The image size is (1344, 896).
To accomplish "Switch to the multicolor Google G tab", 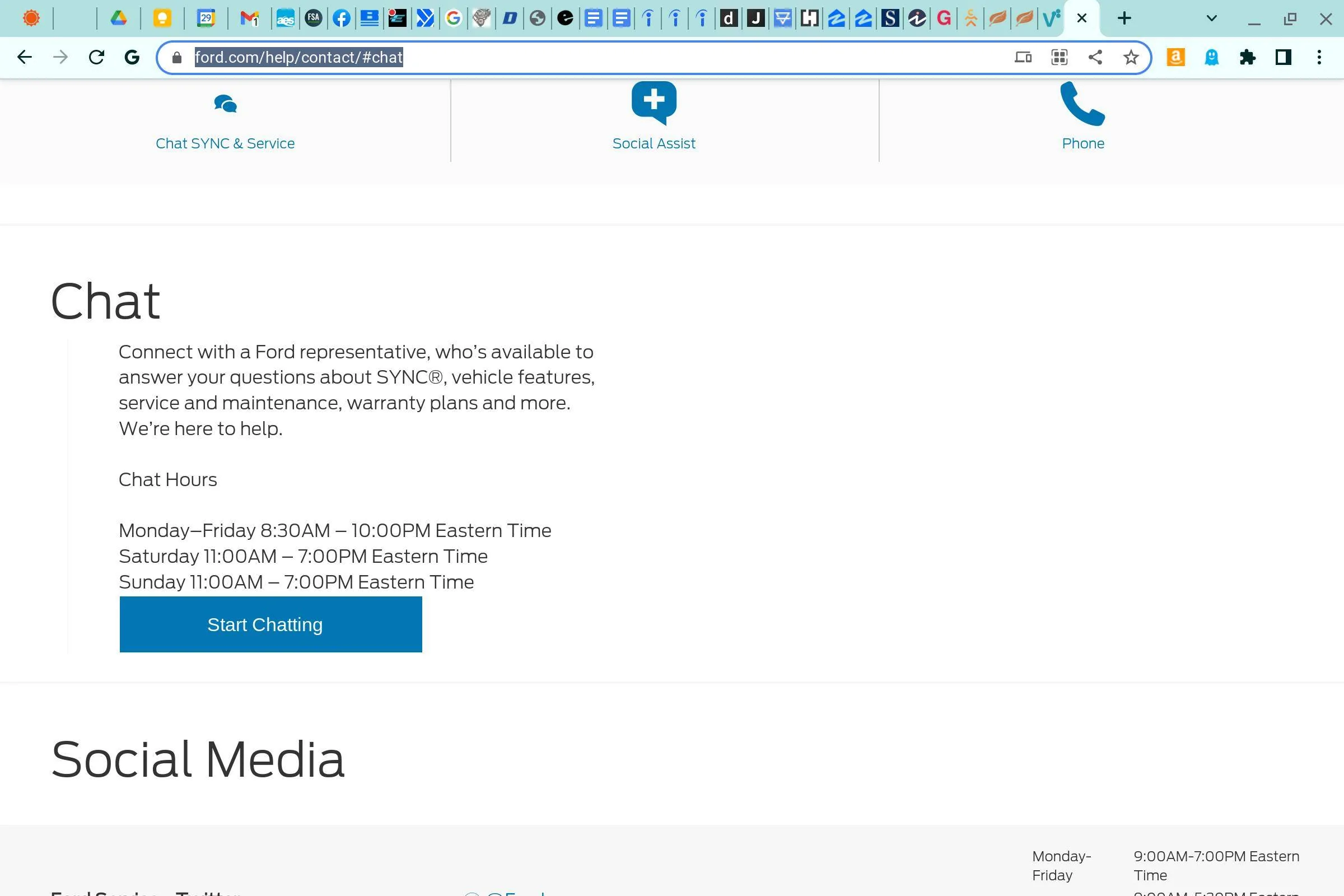I will [x=453, y=18].
